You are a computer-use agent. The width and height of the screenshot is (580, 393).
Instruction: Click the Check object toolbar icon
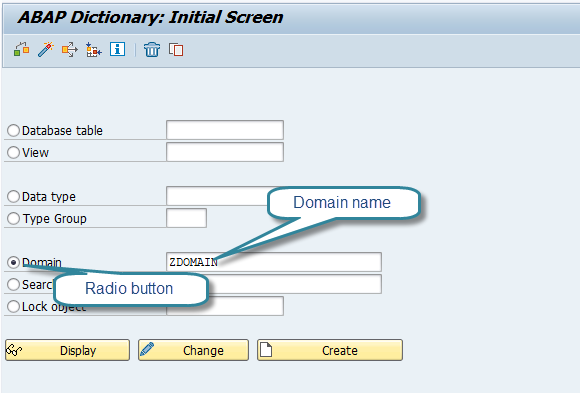[21, 49]
